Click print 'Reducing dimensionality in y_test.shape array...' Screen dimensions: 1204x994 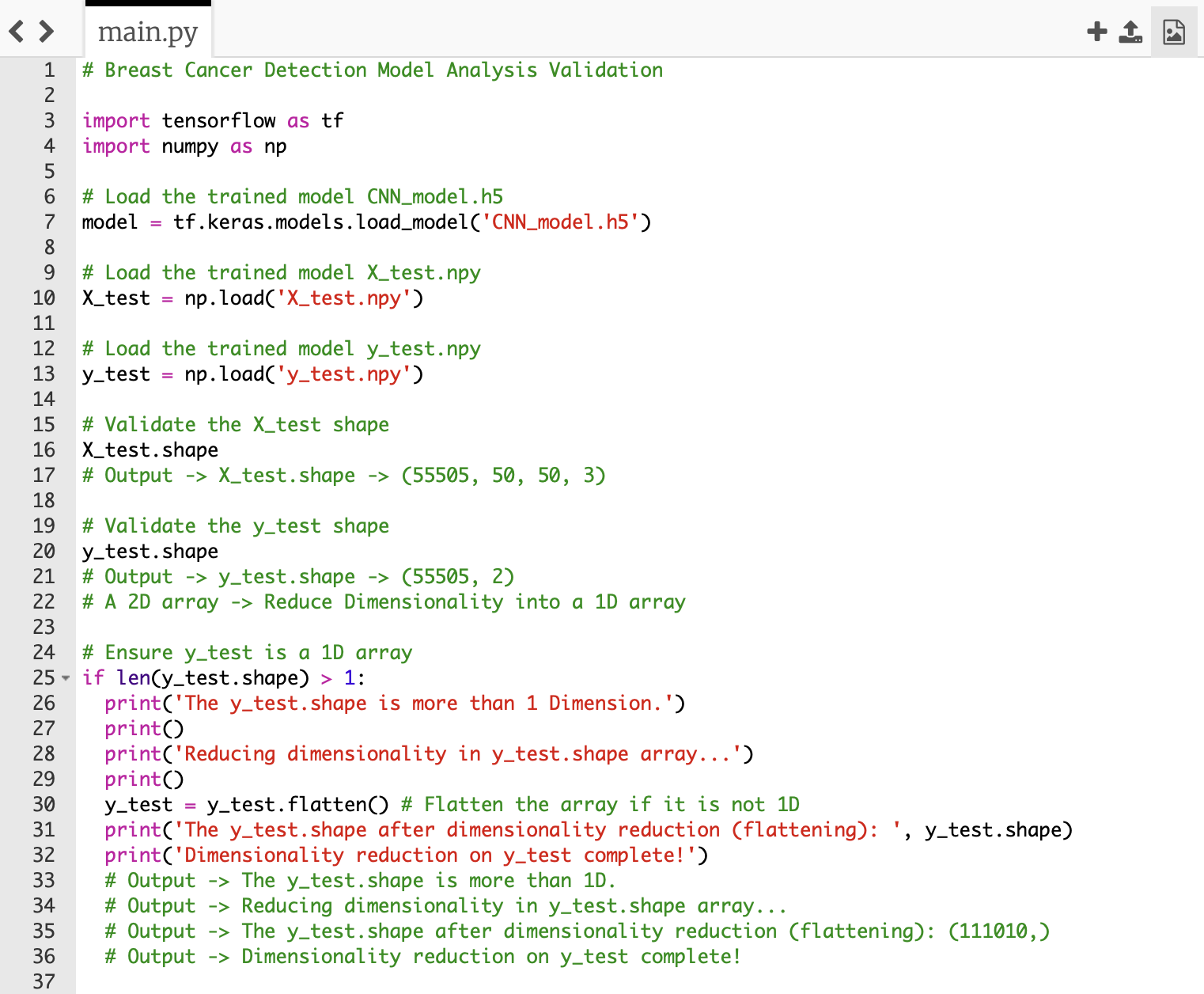[x=429, y=754]
